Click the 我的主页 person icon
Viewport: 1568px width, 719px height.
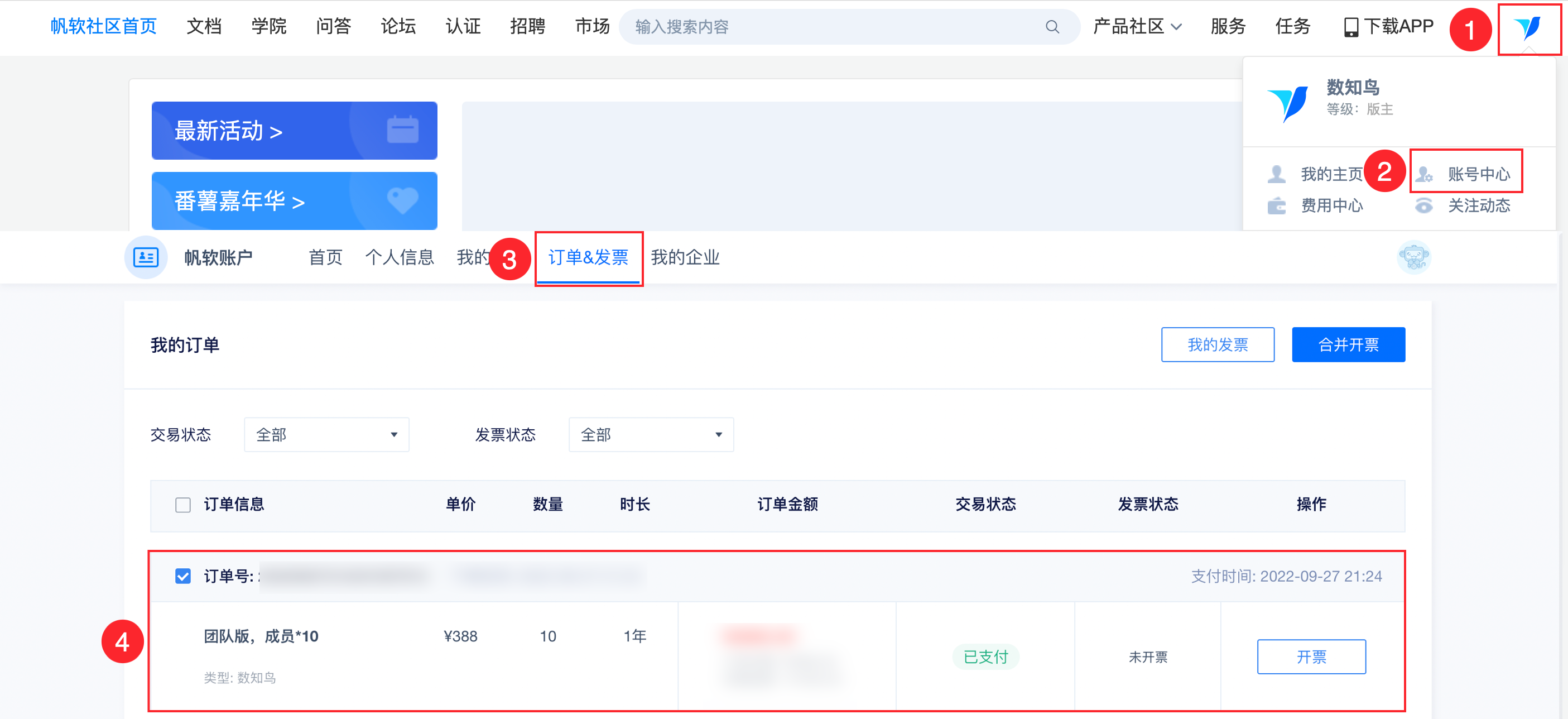(x=1276, y=174)
